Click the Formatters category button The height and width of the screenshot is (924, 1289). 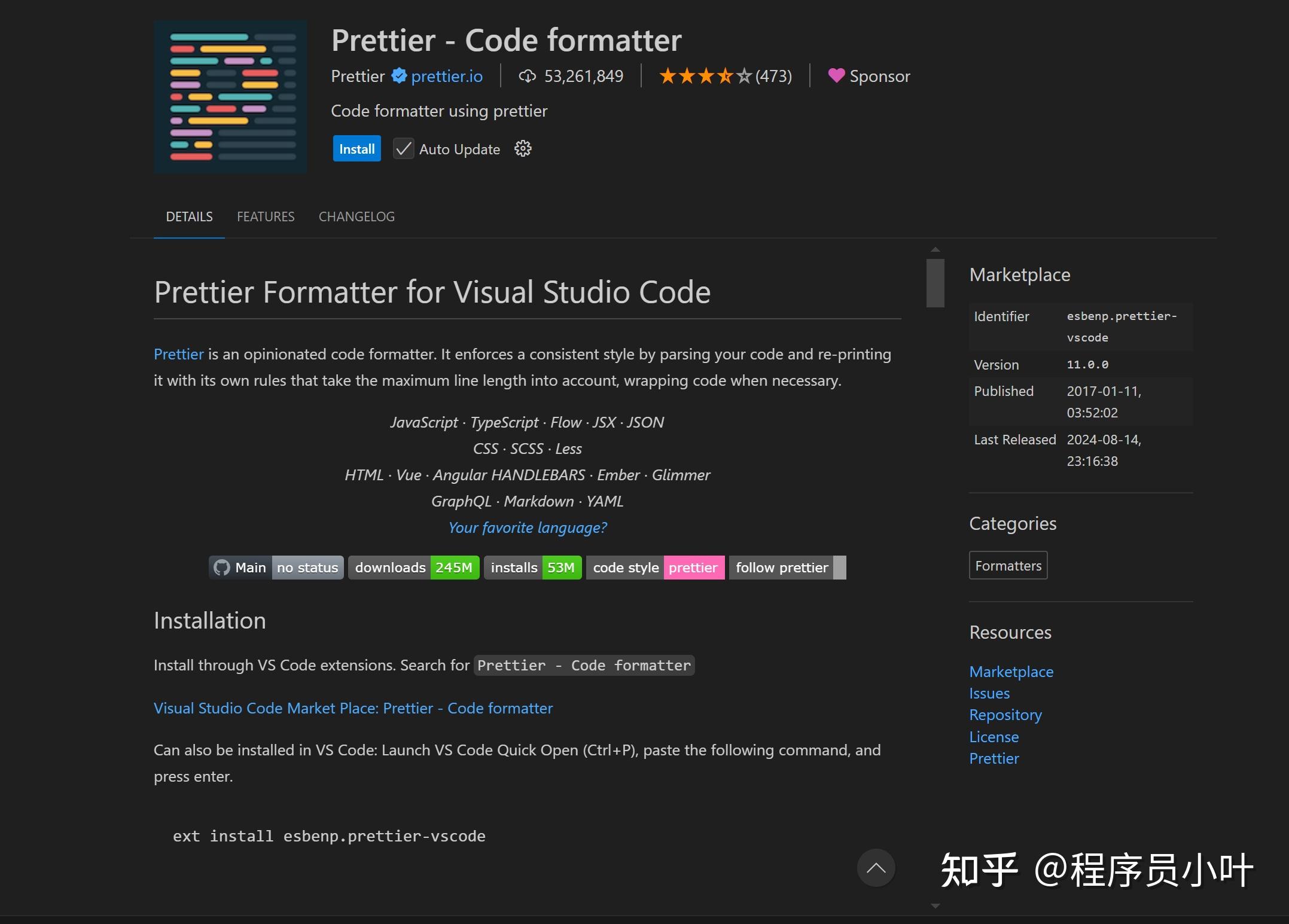[1008, 565]
